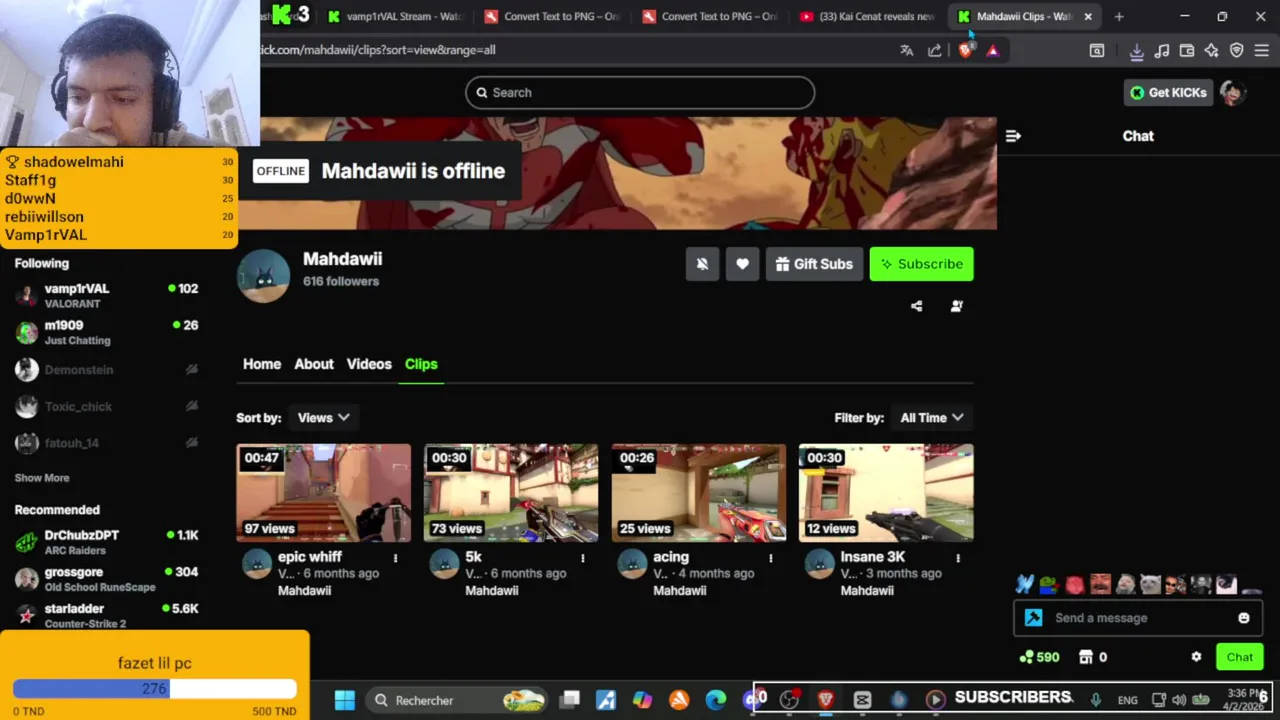Open options menu for 5k clip
The image size is (1280, 720).
[x=583, y=558]
